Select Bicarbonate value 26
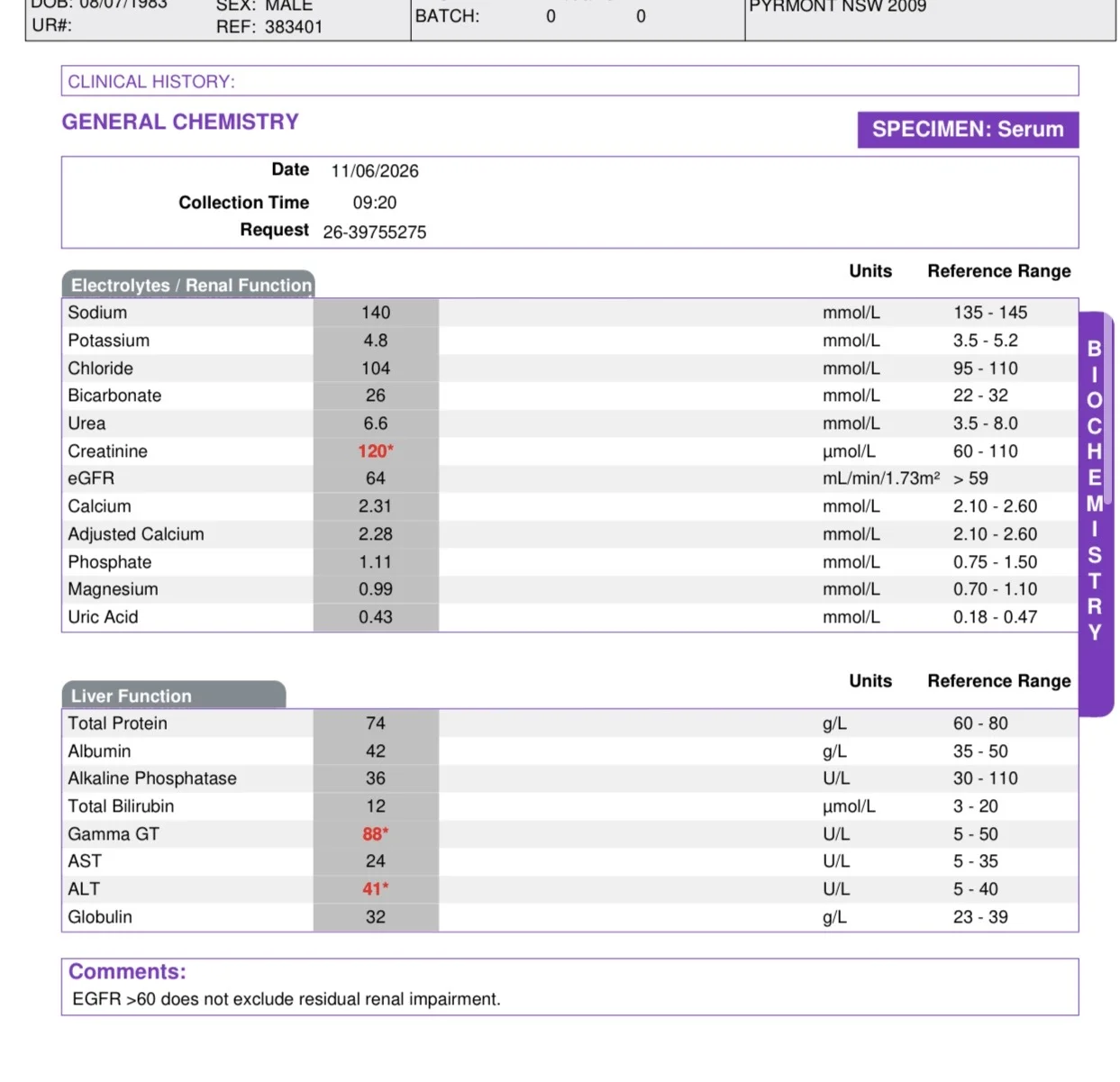The width and height of the screenshot is (1120, 1082). [376, 396]
